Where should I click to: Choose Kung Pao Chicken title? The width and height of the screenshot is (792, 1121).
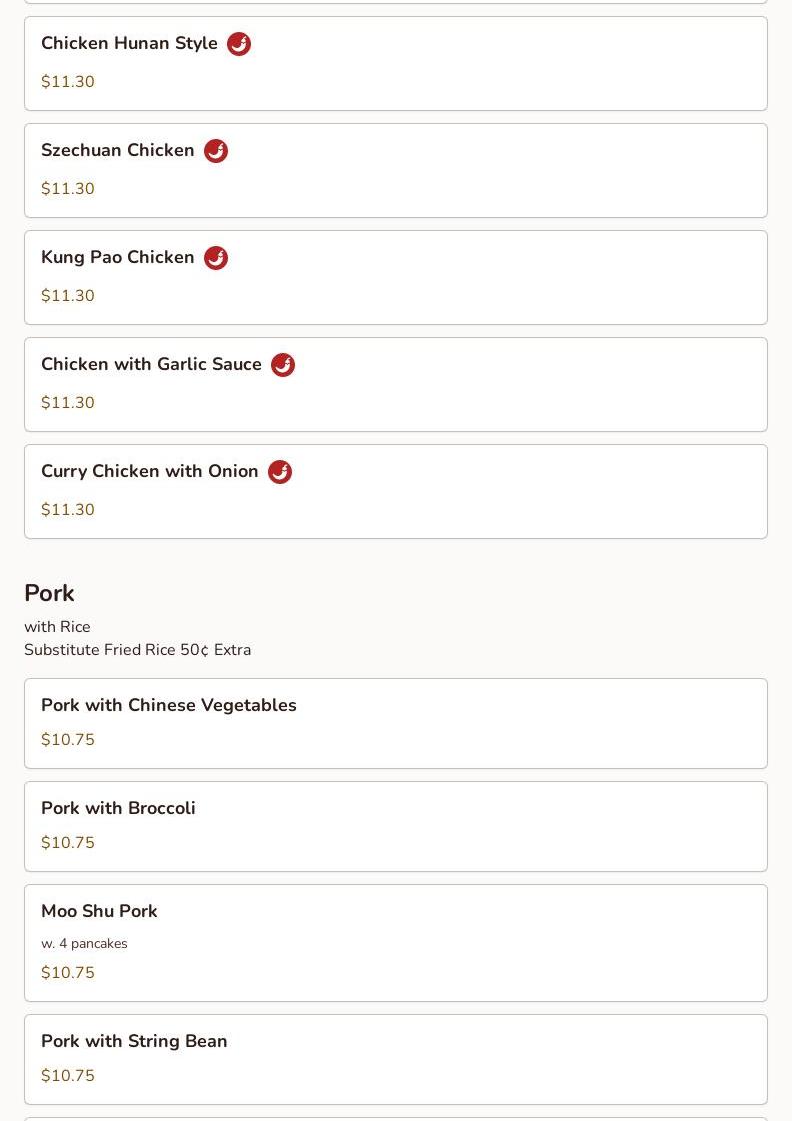tap(117, 257)
